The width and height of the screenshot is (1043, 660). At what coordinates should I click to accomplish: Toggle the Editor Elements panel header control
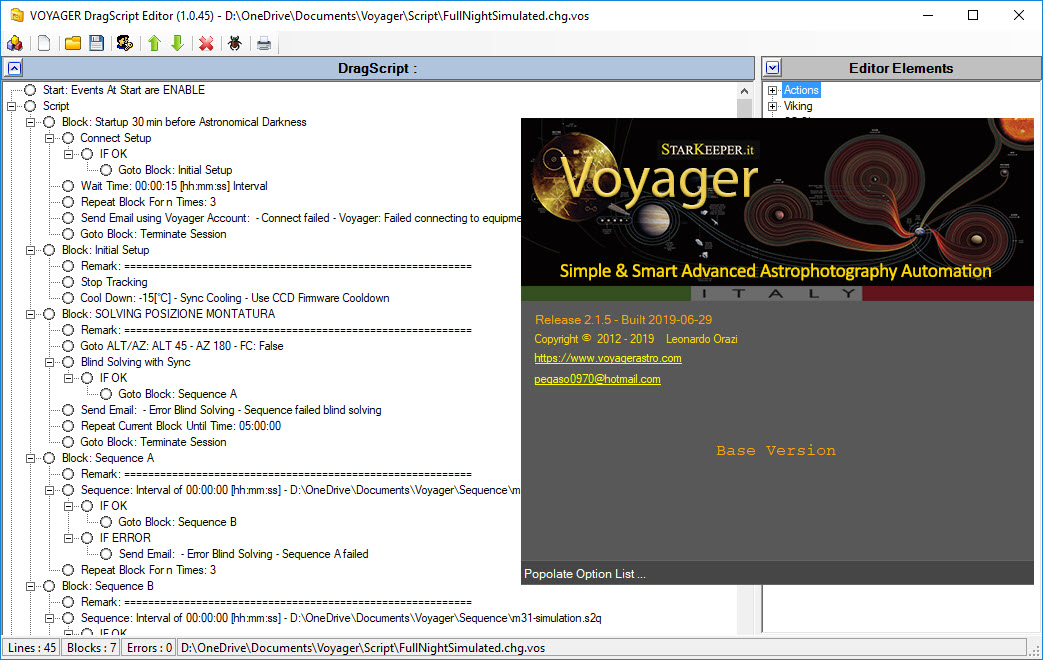(771, 67)
